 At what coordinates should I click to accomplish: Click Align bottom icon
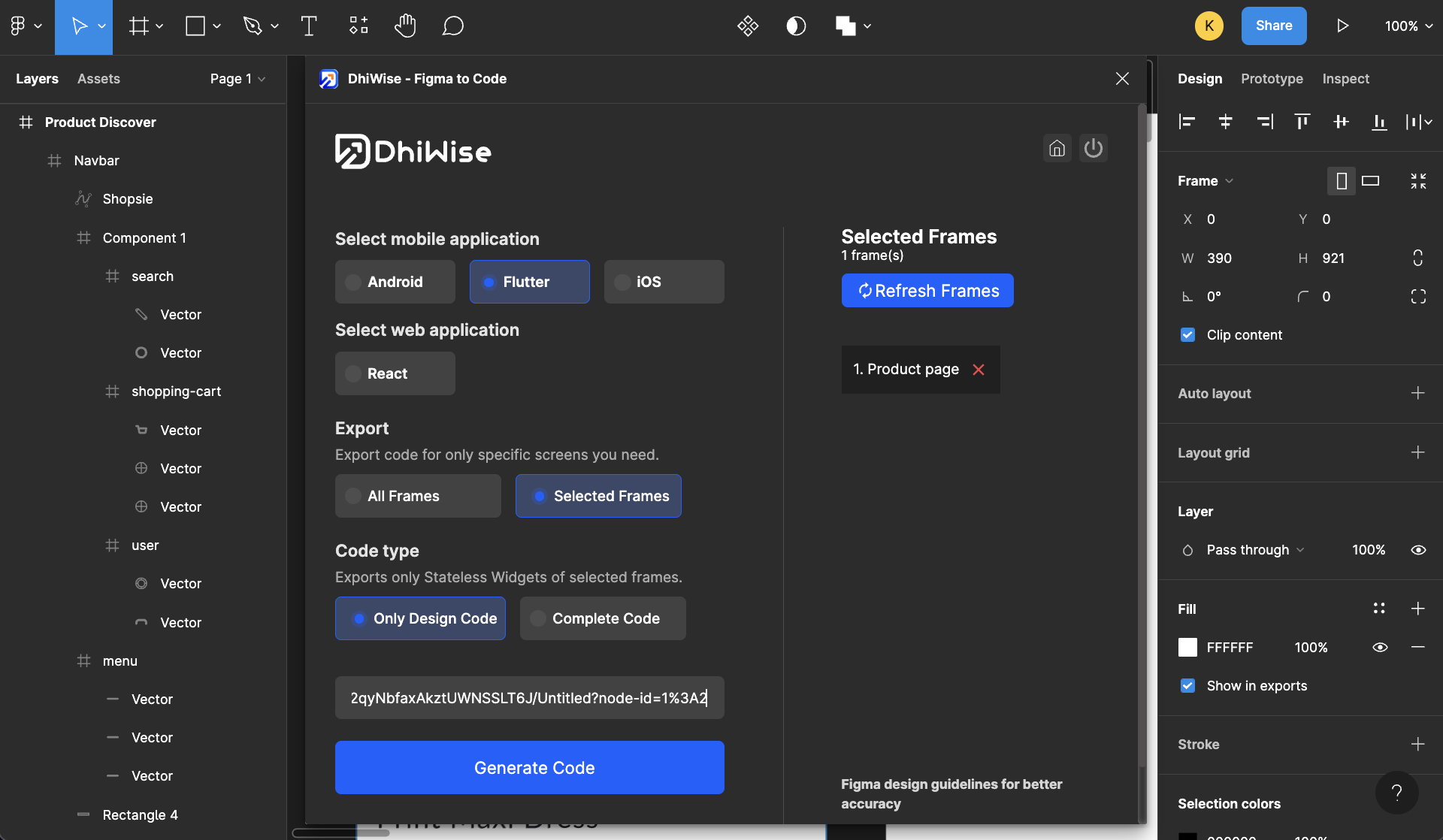(1379, 122)
